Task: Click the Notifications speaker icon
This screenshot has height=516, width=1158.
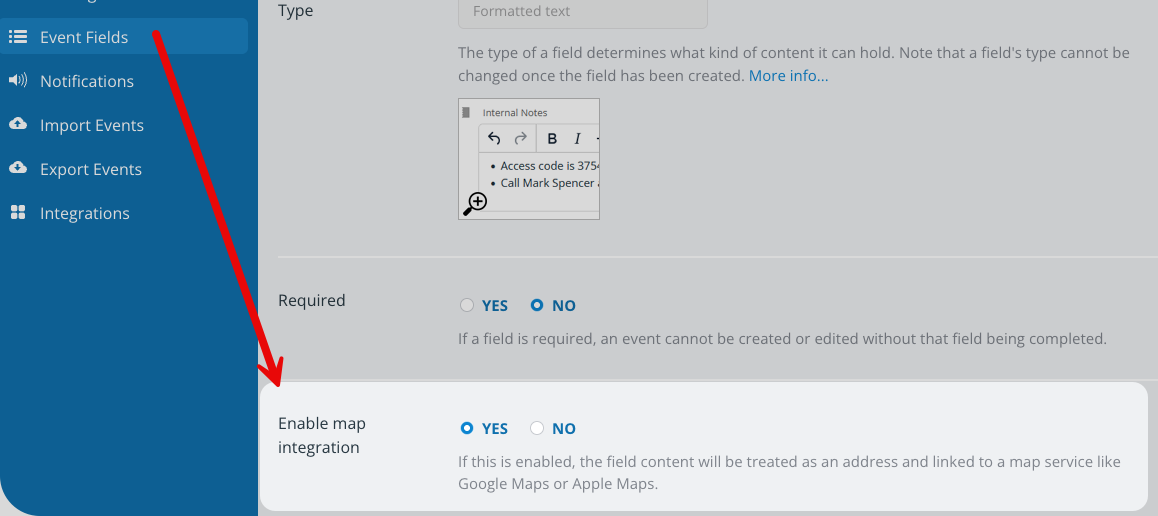Action: [18, 81]
